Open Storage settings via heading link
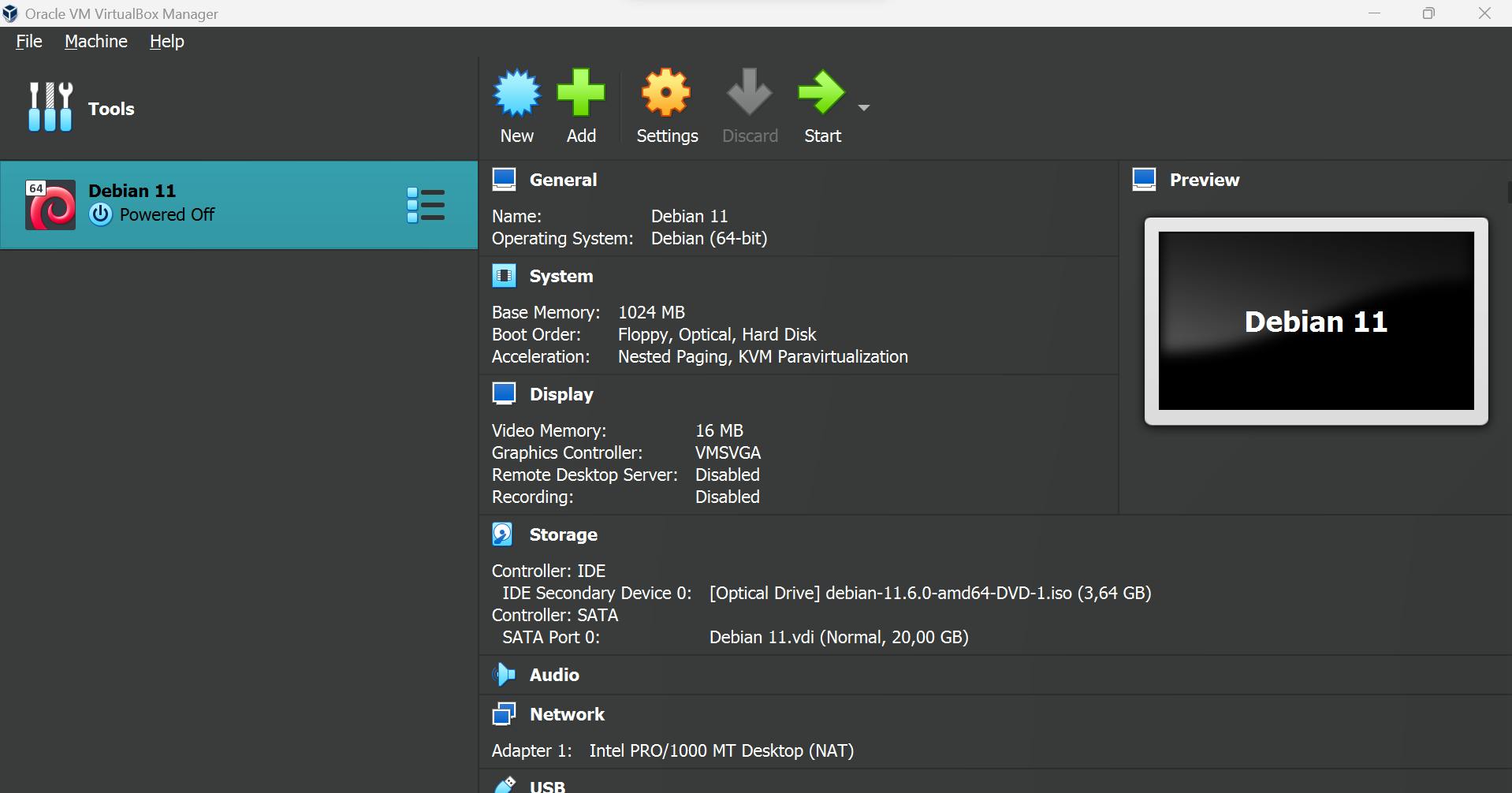 coord(564,534)
